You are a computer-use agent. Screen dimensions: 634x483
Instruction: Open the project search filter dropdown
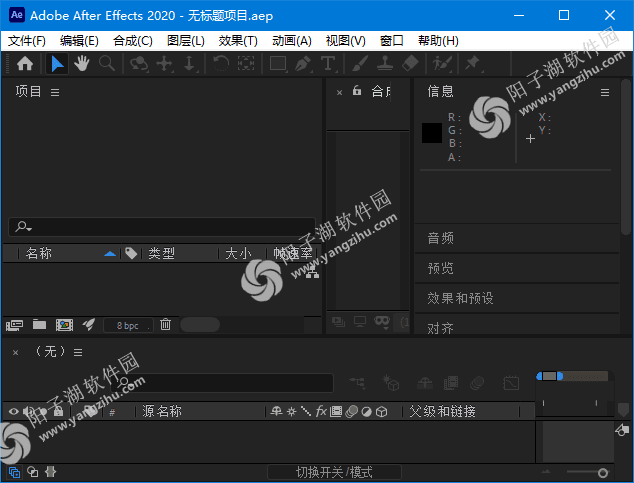point(23,227)
